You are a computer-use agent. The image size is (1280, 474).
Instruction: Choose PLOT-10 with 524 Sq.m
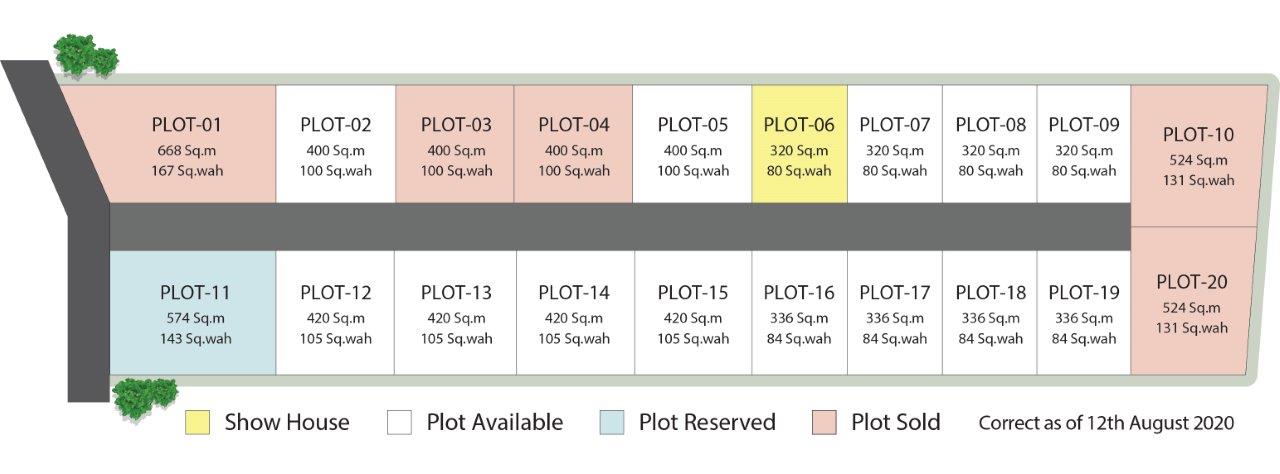[1199, 156]
